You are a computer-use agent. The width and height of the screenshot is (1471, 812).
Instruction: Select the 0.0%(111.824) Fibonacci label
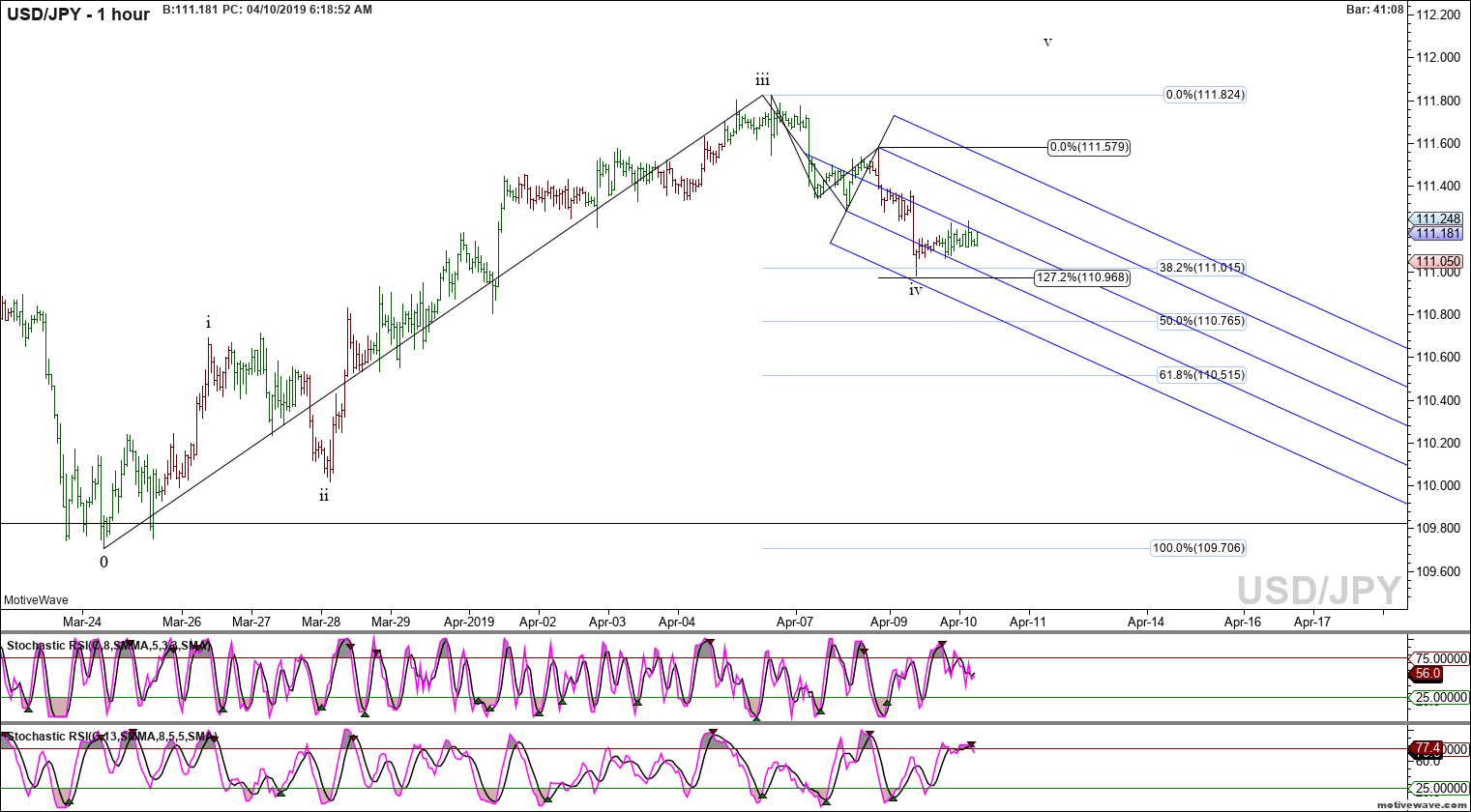coord(1205,95)
